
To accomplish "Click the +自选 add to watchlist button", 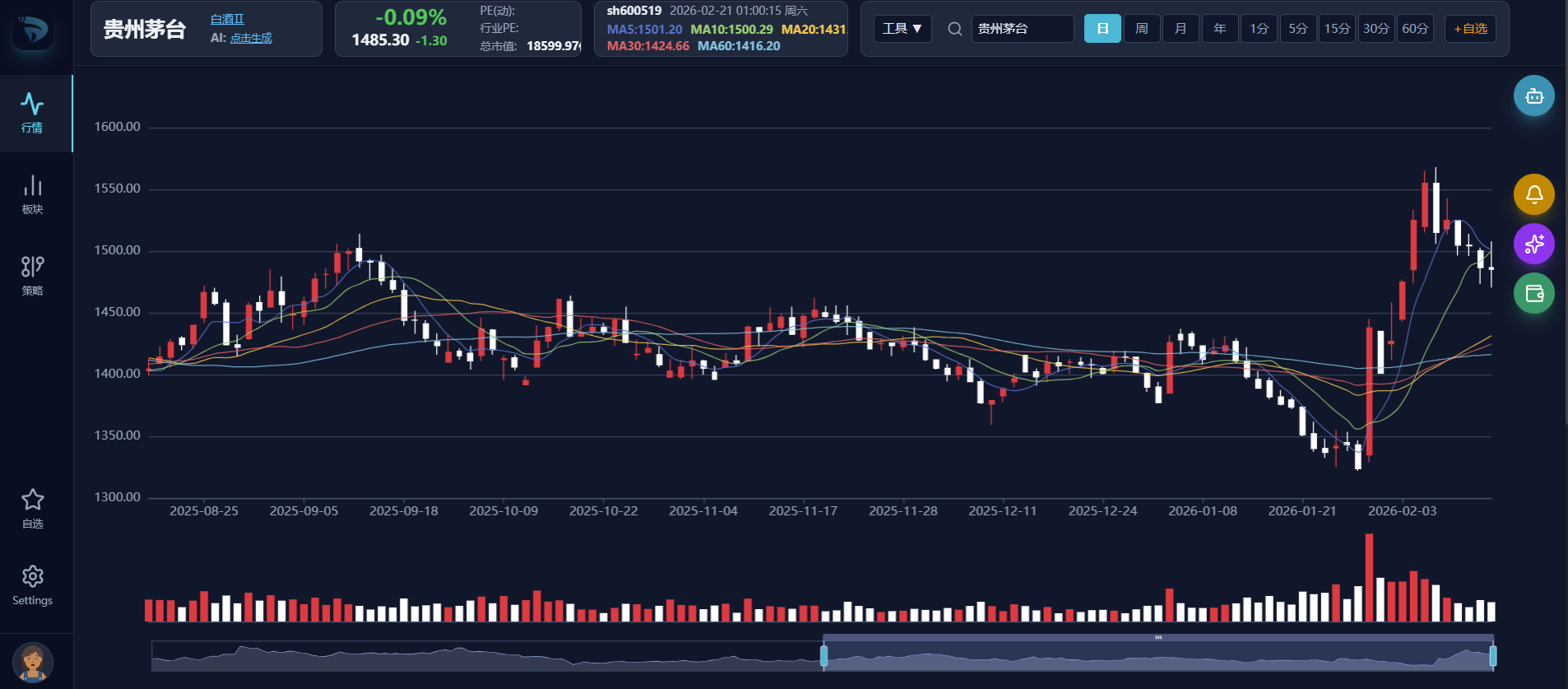I will tap(1470, 29).
